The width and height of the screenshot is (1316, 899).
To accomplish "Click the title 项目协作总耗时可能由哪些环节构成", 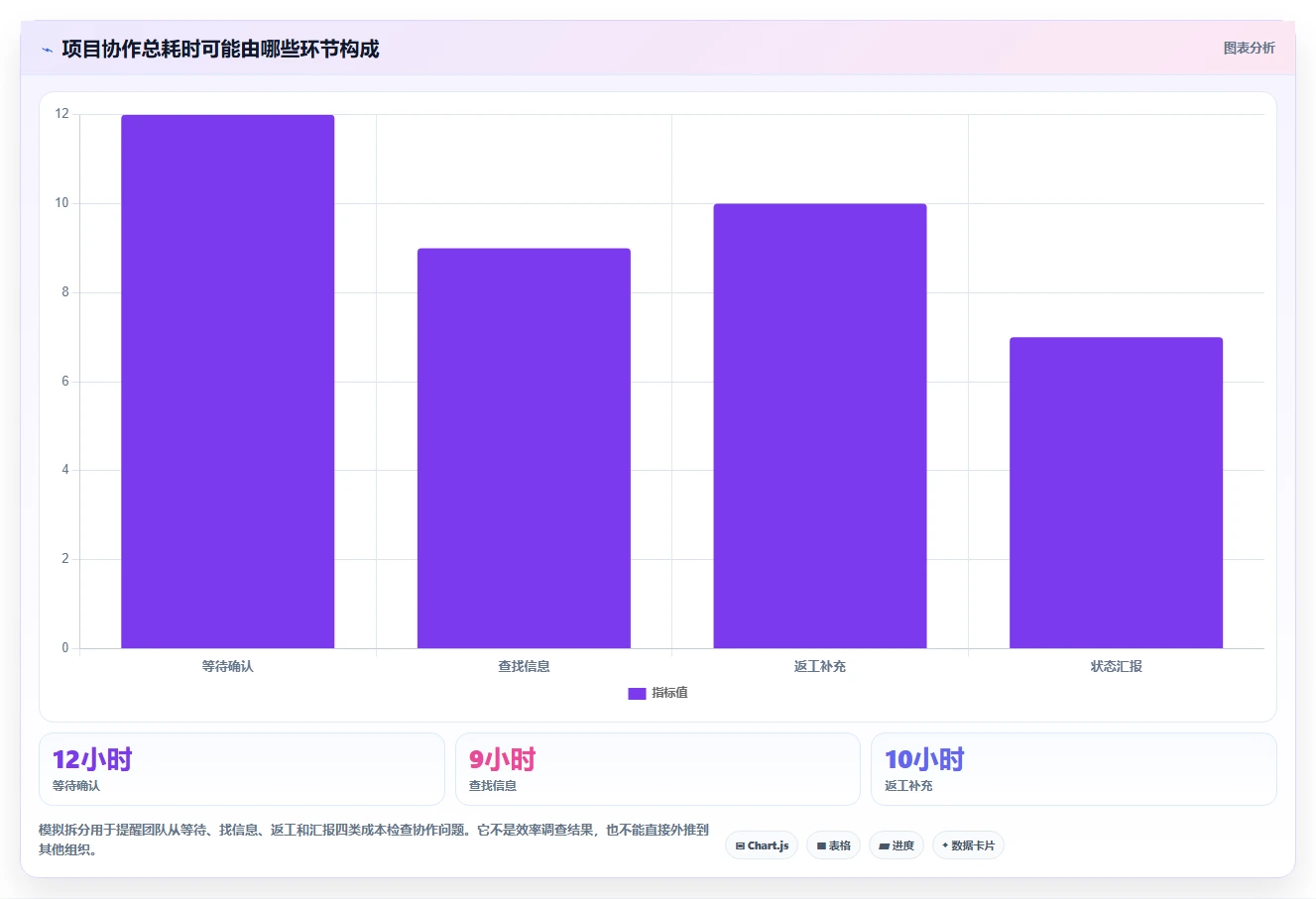I will tap(220, 50).
